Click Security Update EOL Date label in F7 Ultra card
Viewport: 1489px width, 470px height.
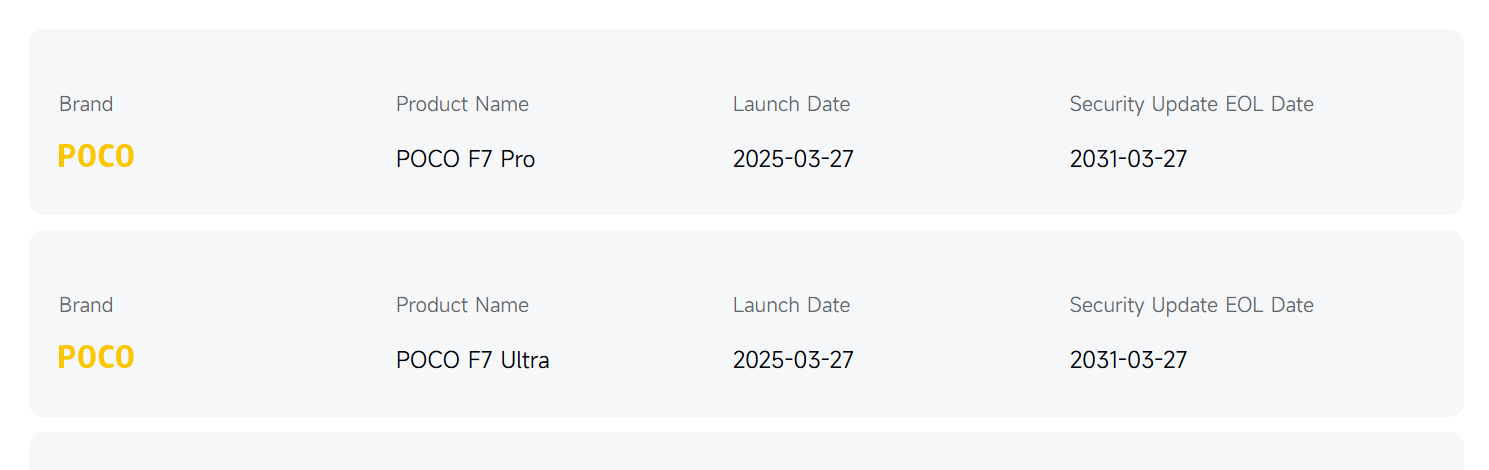point(1191,305)
